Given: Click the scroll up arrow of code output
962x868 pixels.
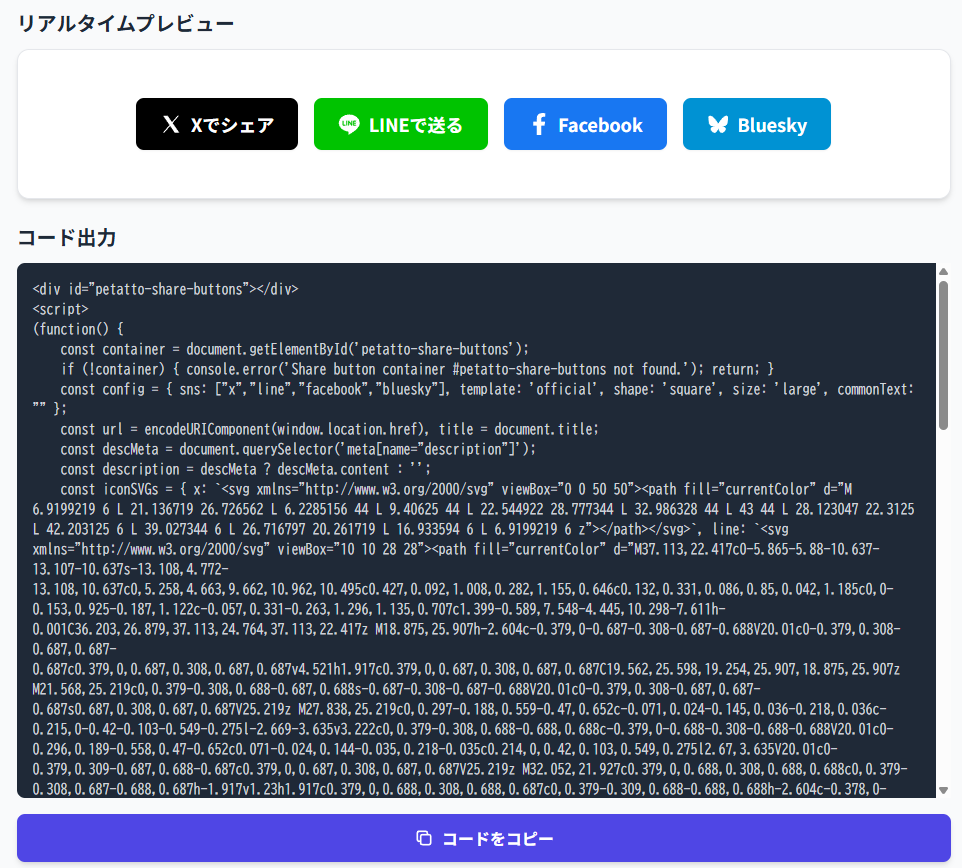Looking at the screenshot, I should pyautogui.click(x=942, y=271).
